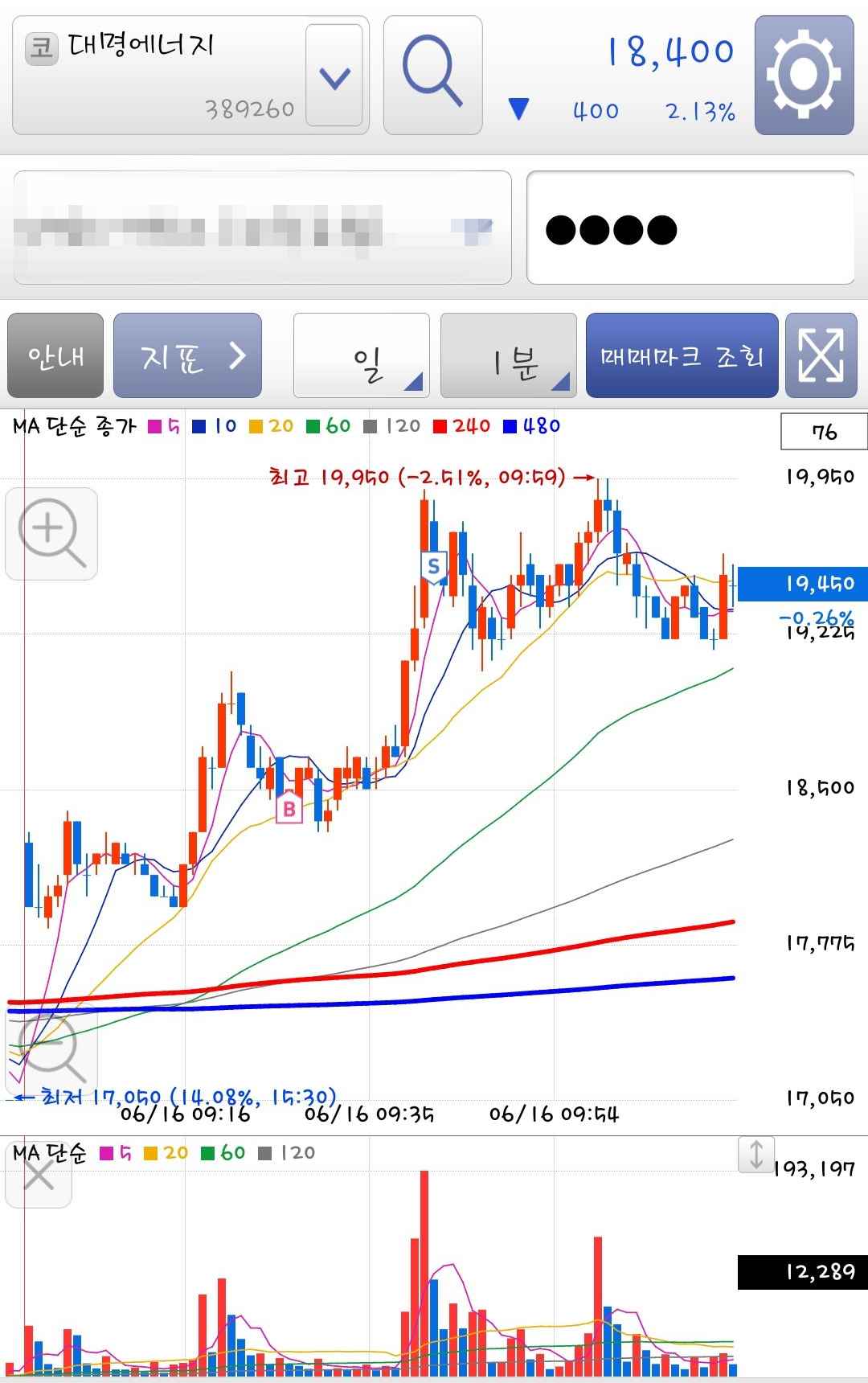Click the down-triangle price change indicator
The width and height of the screenshot is (868, 1383).
519,109
